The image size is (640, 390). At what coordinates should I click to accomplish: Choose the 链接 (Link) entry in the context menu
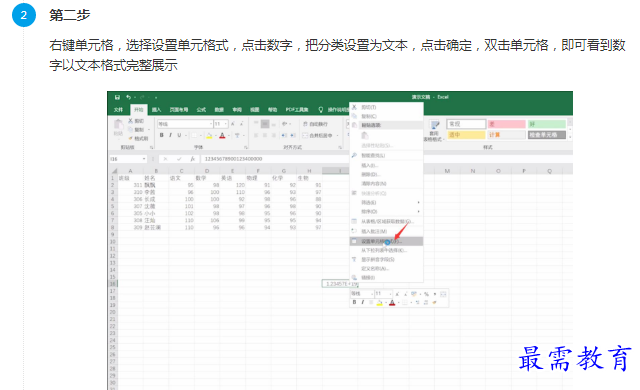[x=386, y=277]
